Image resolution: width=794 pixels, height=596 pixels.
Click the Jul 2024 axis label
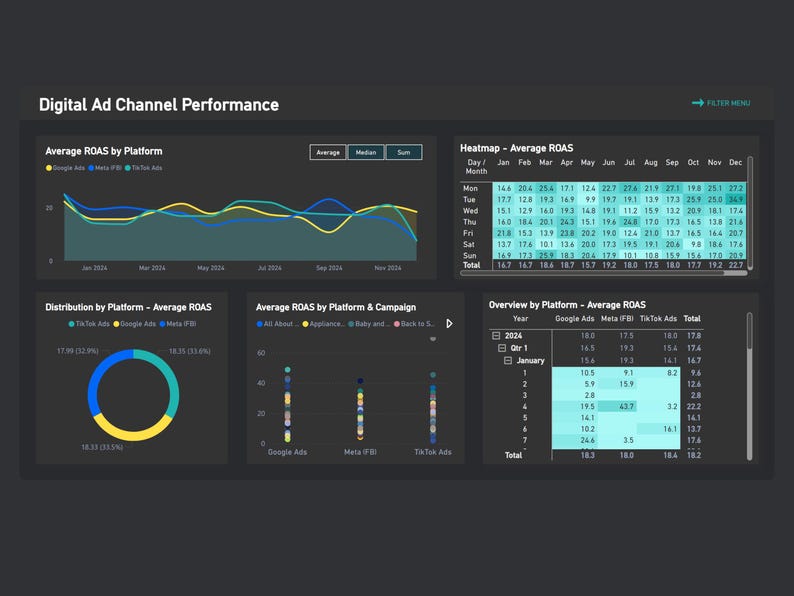(269, 268)
